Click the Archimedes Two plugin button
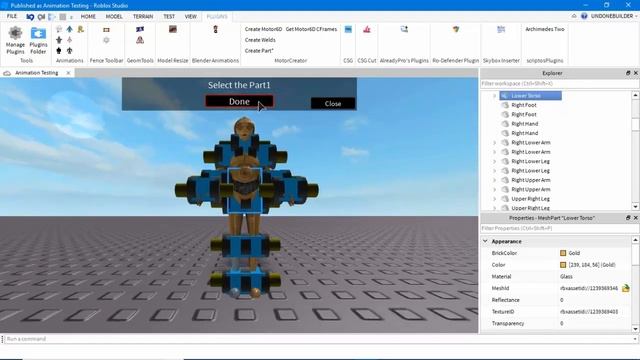Image resolution: width=640 pixels, height=360 pixels. [544, 29]
